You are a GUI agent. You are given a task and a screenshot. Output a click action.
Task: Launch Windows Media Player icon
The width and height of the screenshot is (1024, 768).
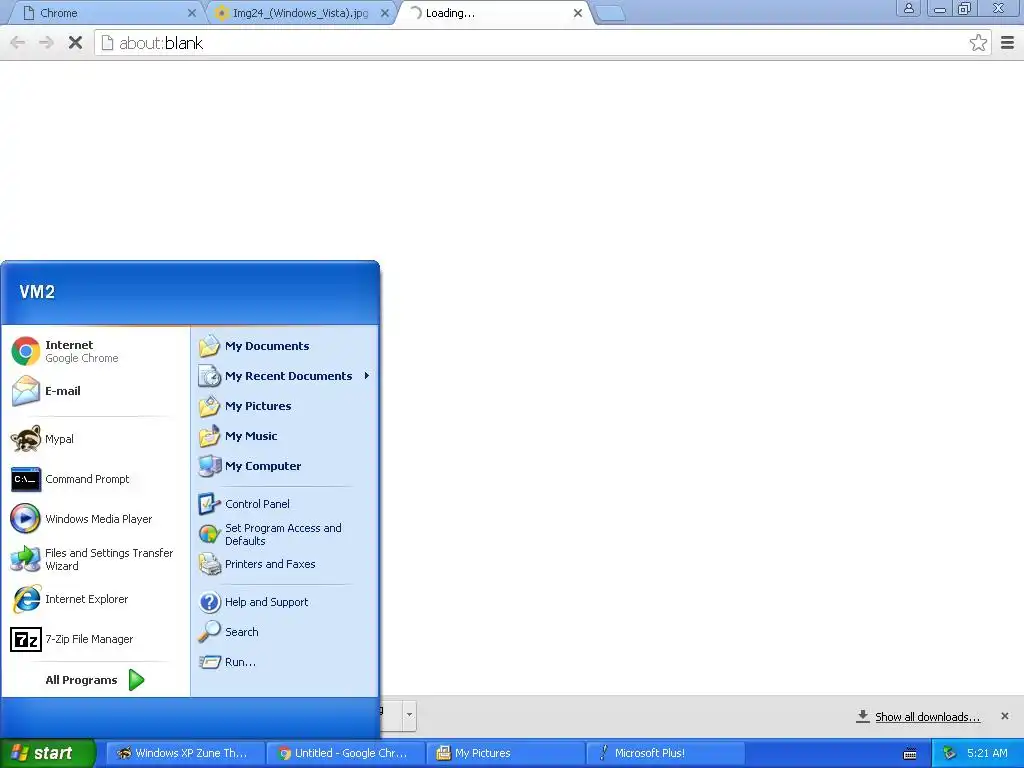(x=26, y=519)
